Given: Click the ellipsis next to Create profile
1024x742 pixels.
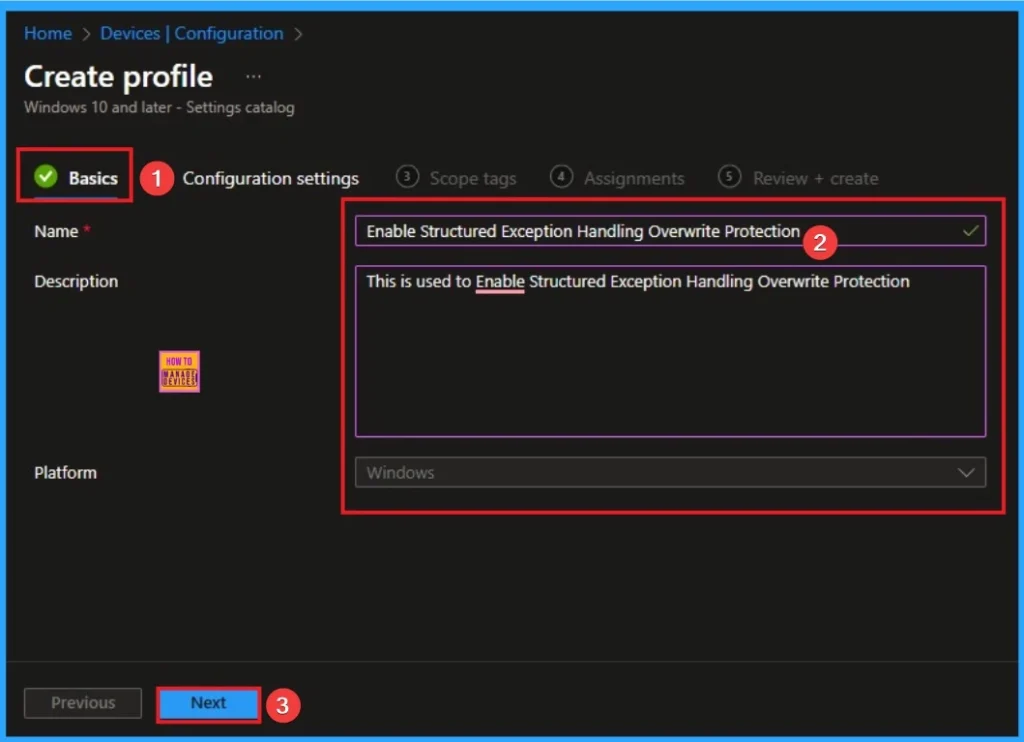Looking at the screenshot, I should coord(252,75).
